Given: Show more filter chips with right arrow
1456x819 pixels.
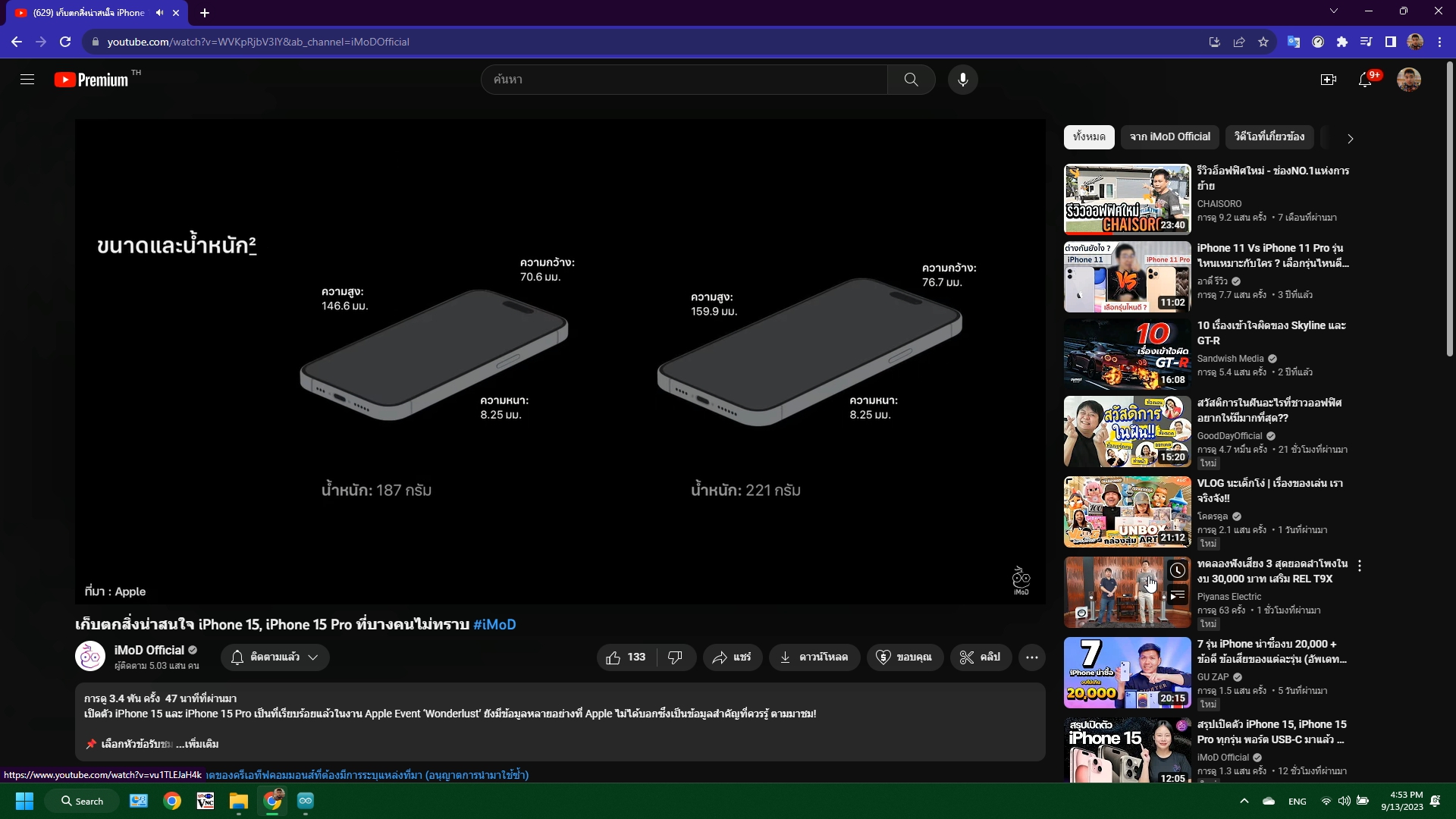Looking at the screenshot, I should (1350, 139).
